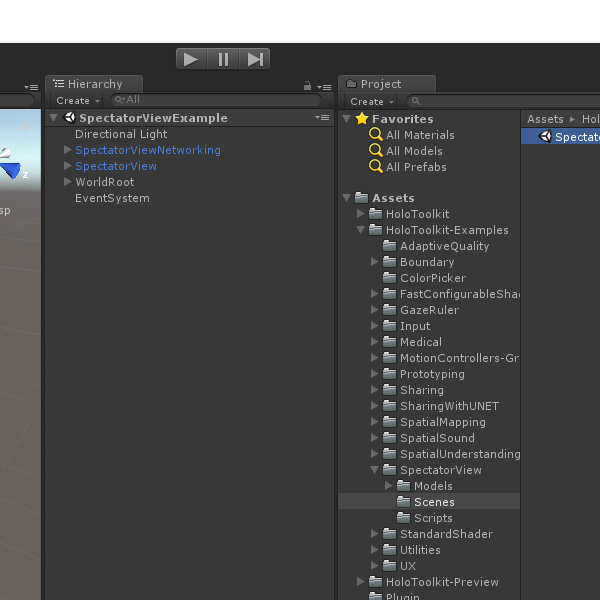This screenshot has width=600, height=600.
Task: Select the ColorPicker folder icon
Action: pos(390,277)
